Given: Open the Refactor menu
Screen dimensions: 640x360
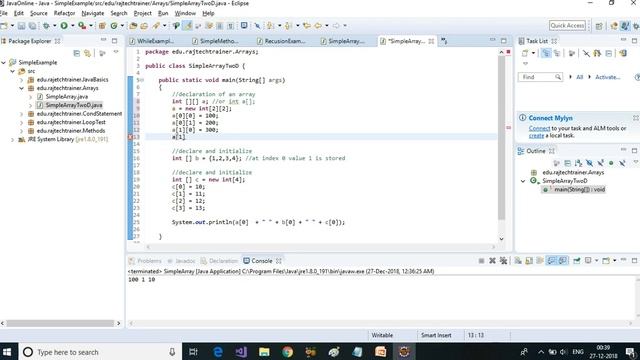Looking at the screenshot, I should (x=64, y=13).
